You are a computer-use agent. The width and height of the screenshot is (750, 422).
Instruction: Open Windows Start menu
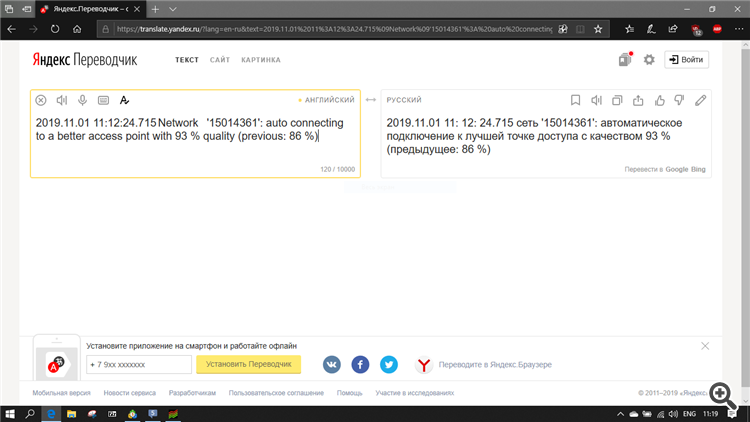tap(10, 414)
